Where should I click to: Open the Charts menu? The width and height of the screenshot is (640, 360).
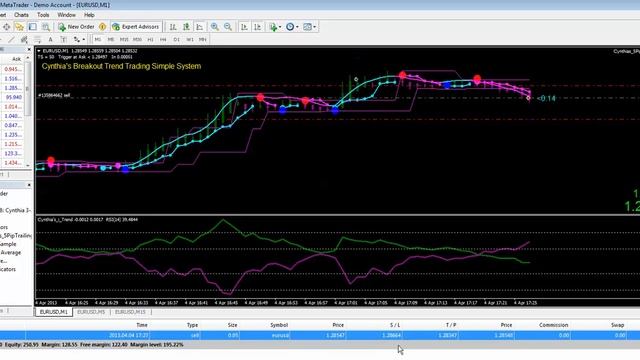pos(21,15)
